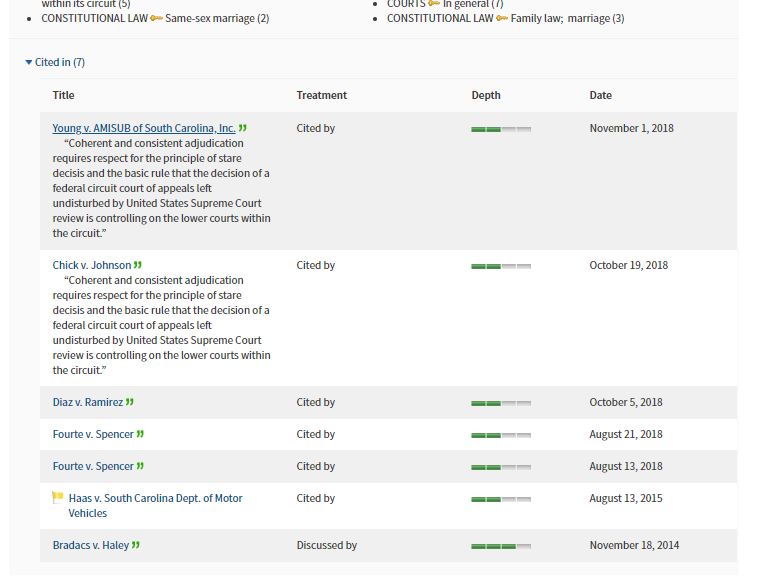Select Same-sex marriage (2) topic
The image size is (757, 586).
(217, 18)
